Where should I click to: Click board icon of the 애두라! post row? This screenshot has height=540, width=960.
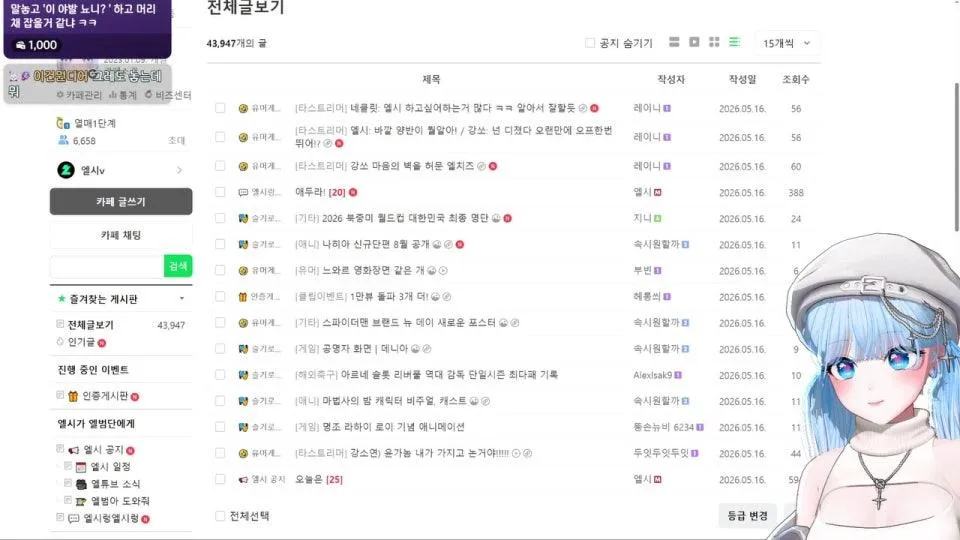pyautogui.click(x=243, y=192)
